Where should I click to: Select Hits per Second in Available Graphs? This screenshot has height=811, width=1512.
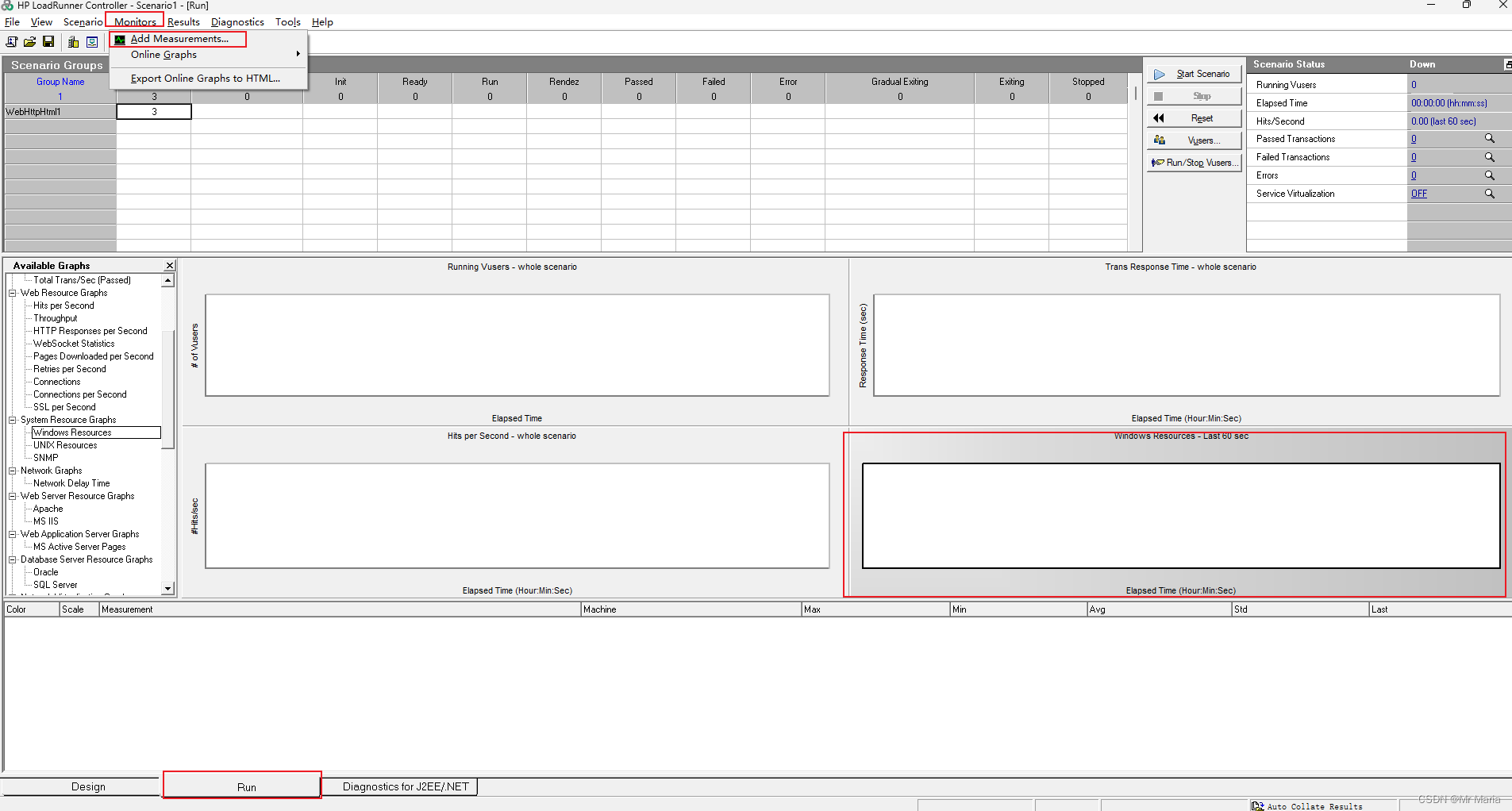point(63,306)
